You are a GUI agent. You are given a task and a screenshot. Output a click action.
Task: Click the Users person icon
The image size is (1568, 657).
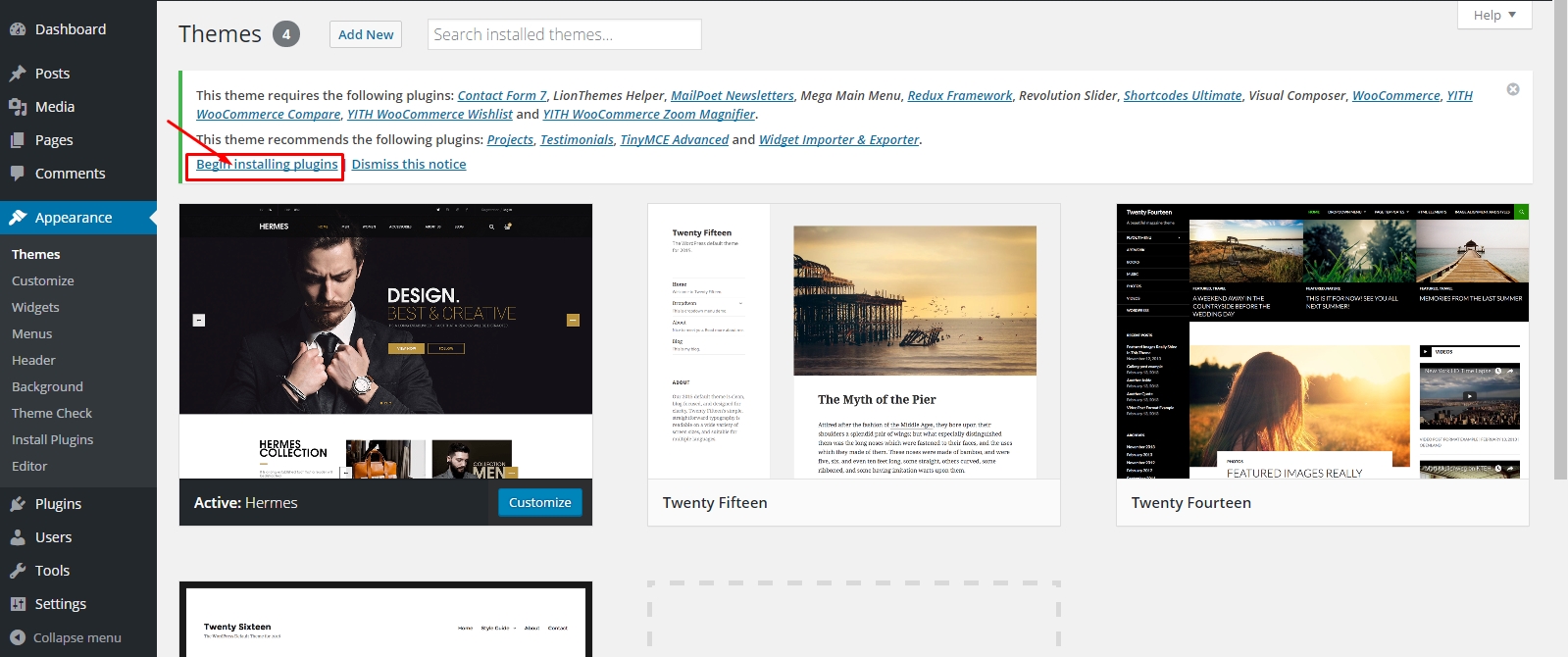pos(18,537)
